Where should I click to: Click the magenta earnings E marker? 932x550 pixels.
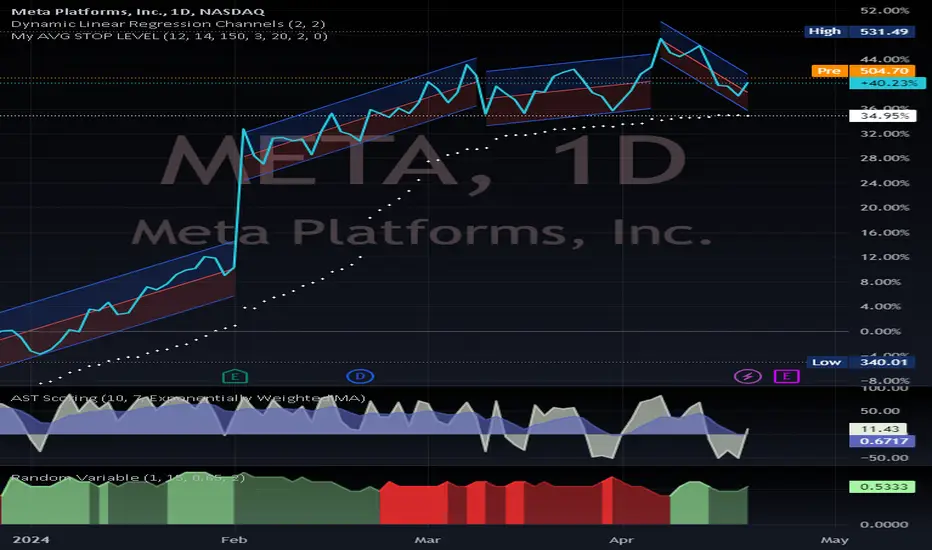click(786, 376)
